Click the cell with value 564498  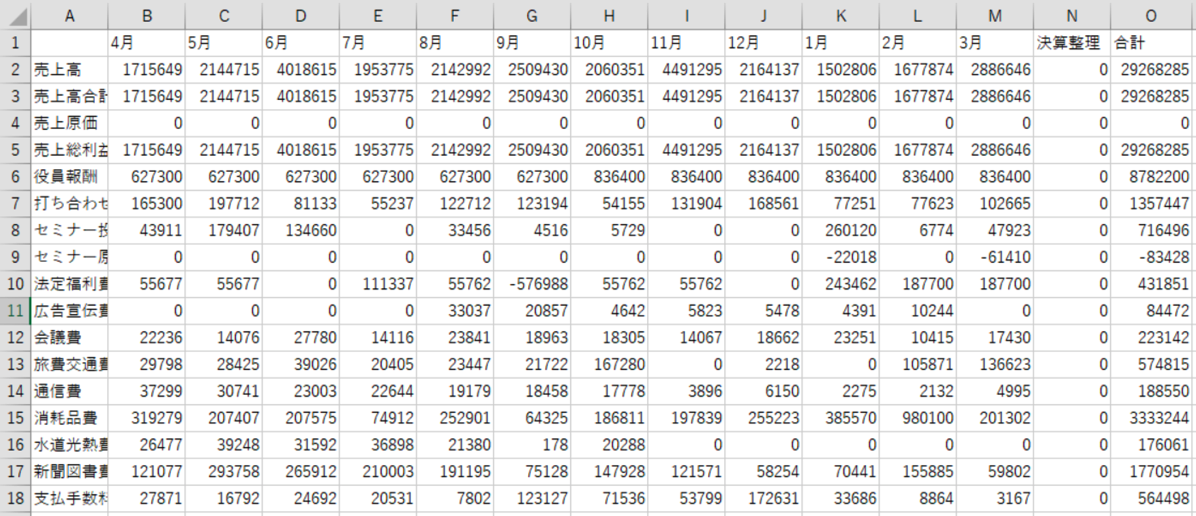click(x=1153, y=500)
